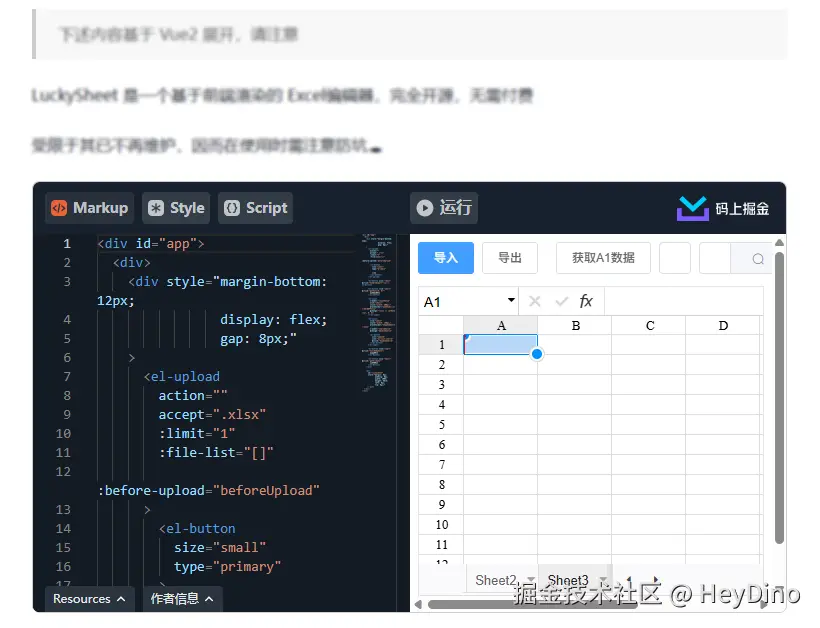Click the preview horizontal scrollbar thumb

click(x=532, y=604)
